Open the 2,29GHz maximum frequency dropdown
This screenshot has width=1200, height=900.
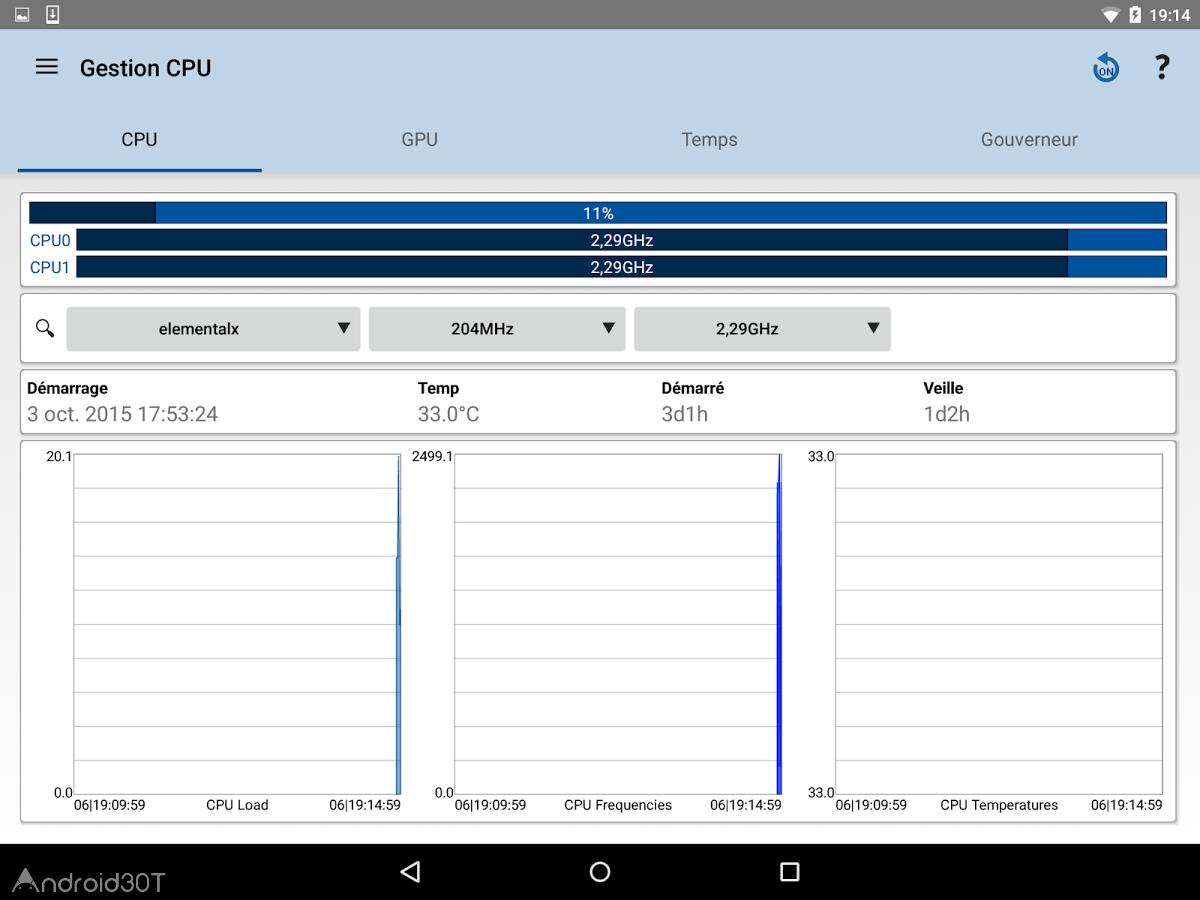762,328
